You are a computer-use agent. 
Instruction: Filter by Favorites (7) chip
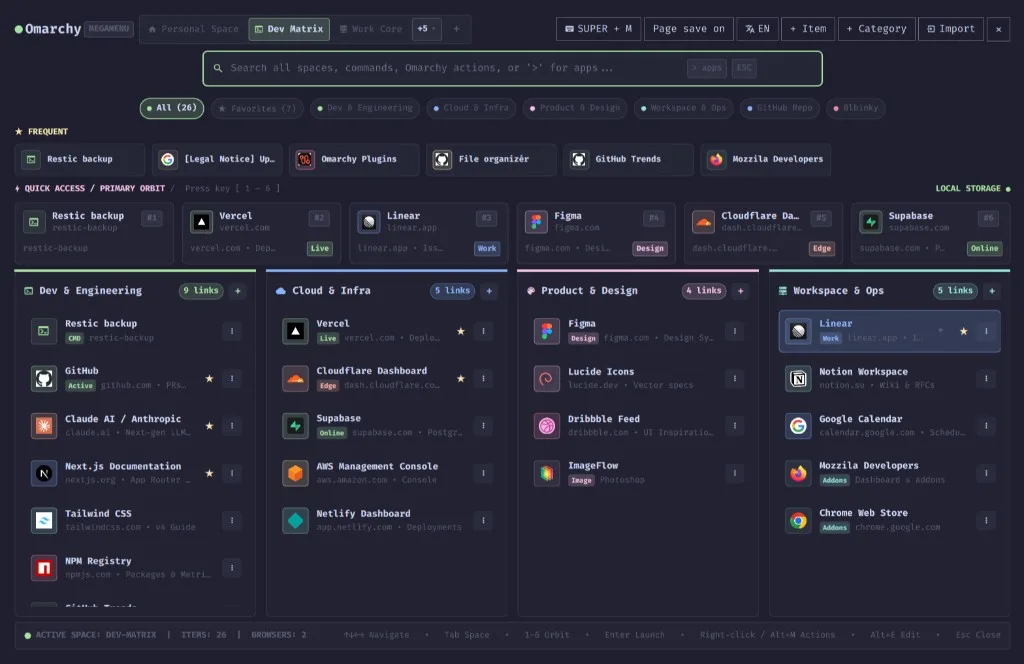coord(257,108)
